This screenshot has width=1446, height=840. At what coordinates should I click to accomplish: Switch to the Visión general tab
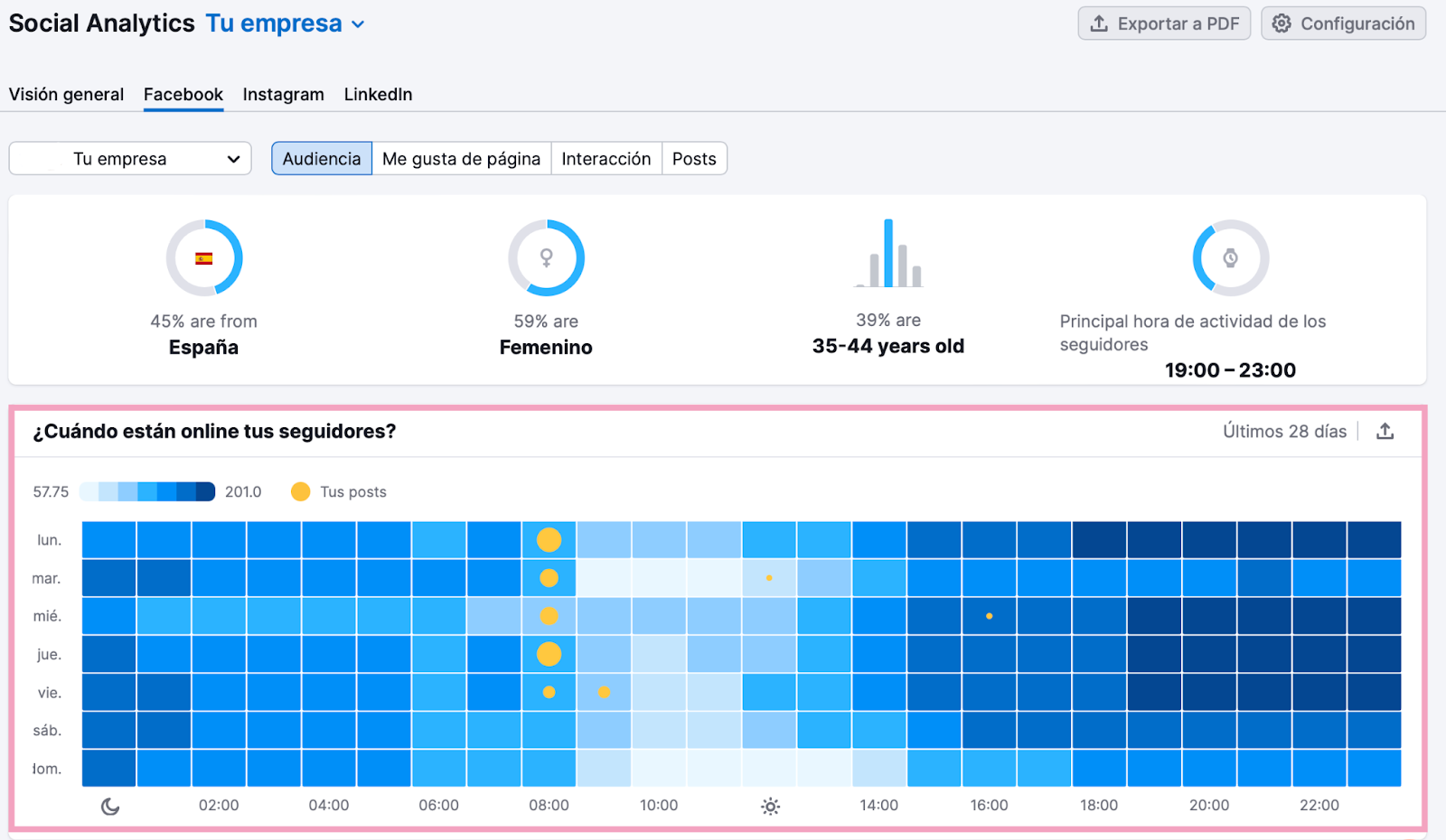click(x=66, y=94)
